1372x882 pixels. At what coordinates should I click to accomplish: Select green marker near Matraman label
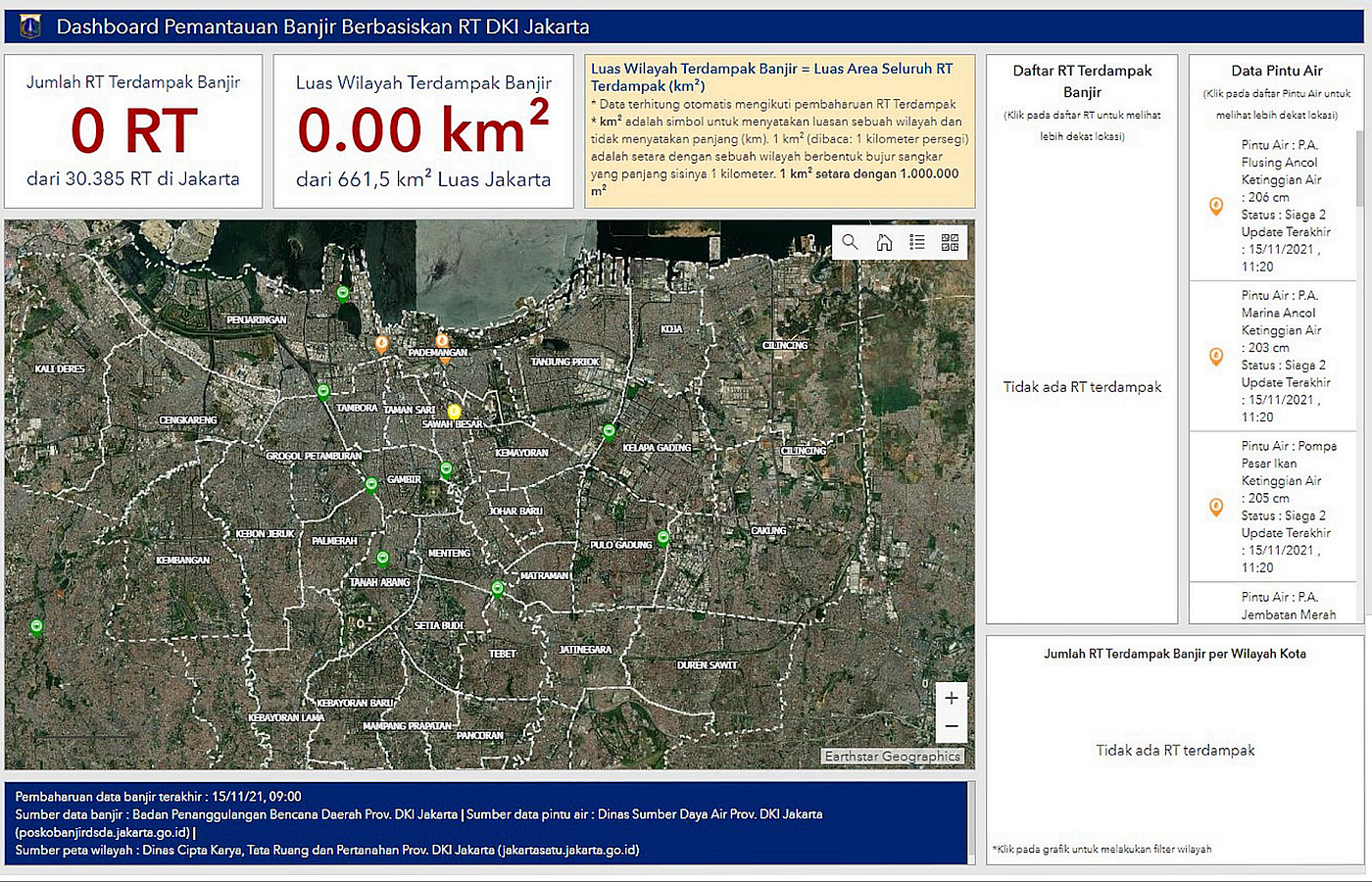click(498, 589)
